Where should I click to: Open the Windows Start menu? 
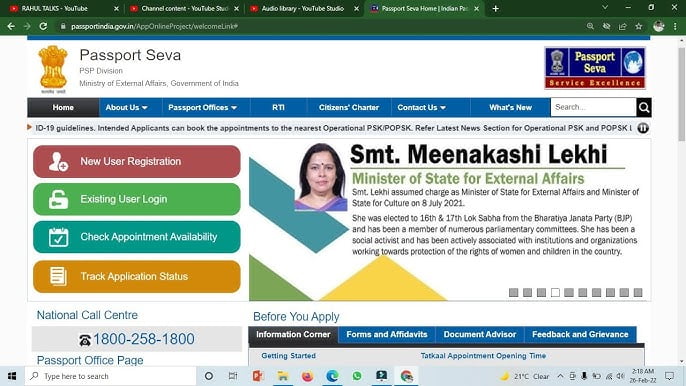click(12, 376)
